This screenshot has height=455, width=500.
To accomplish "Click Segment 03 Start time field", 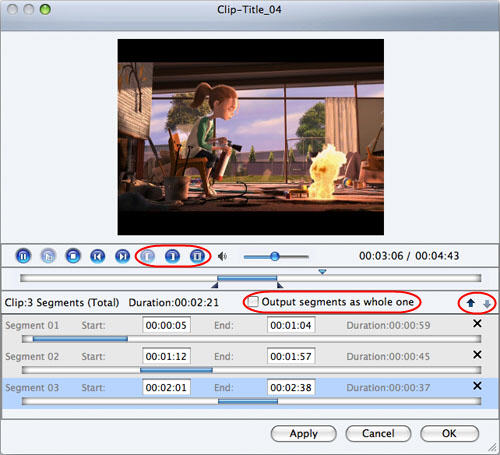I will click(166, 387).
